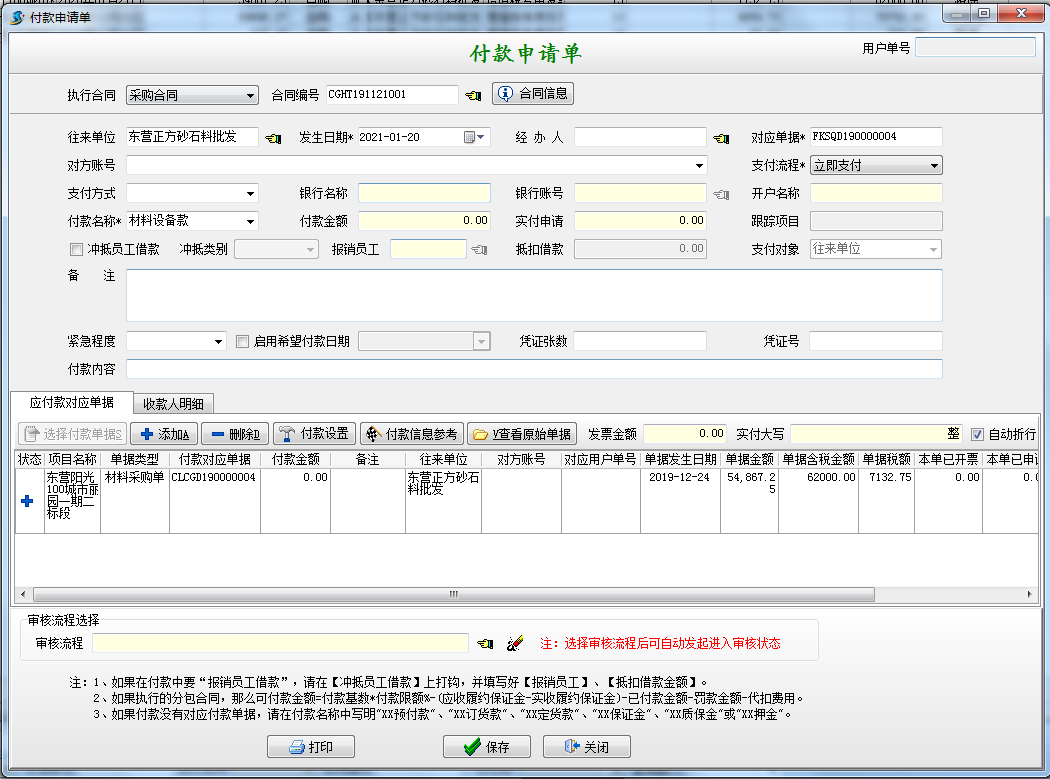Click inside the 付款内容 input field
Image resolution: width=1050 pixels, height=779 pixels.
(540, 368)
